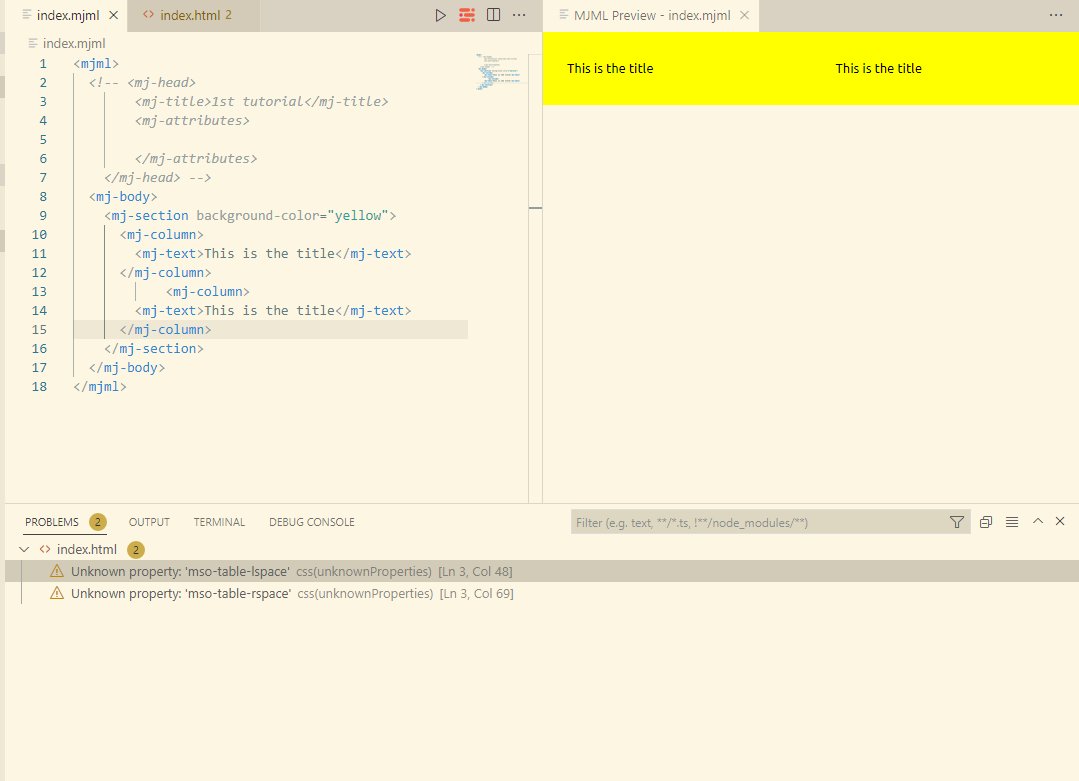The height and width of the screenshot is (781, 1079).
Task: Open the PROBLEMS panel tab
Action: [52, 522]
